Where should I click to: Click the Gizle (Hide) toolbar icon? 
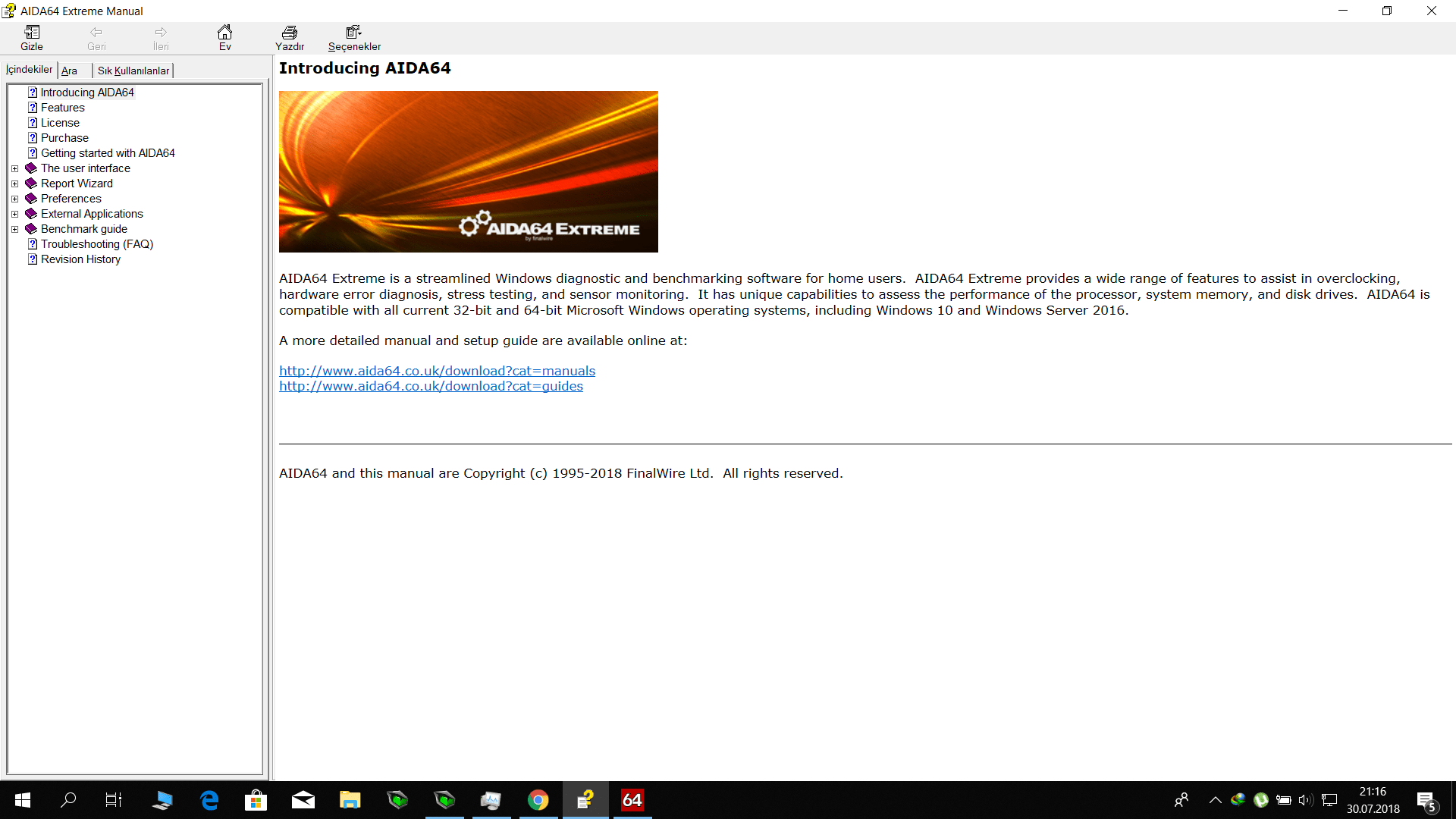tap(32, 37)
